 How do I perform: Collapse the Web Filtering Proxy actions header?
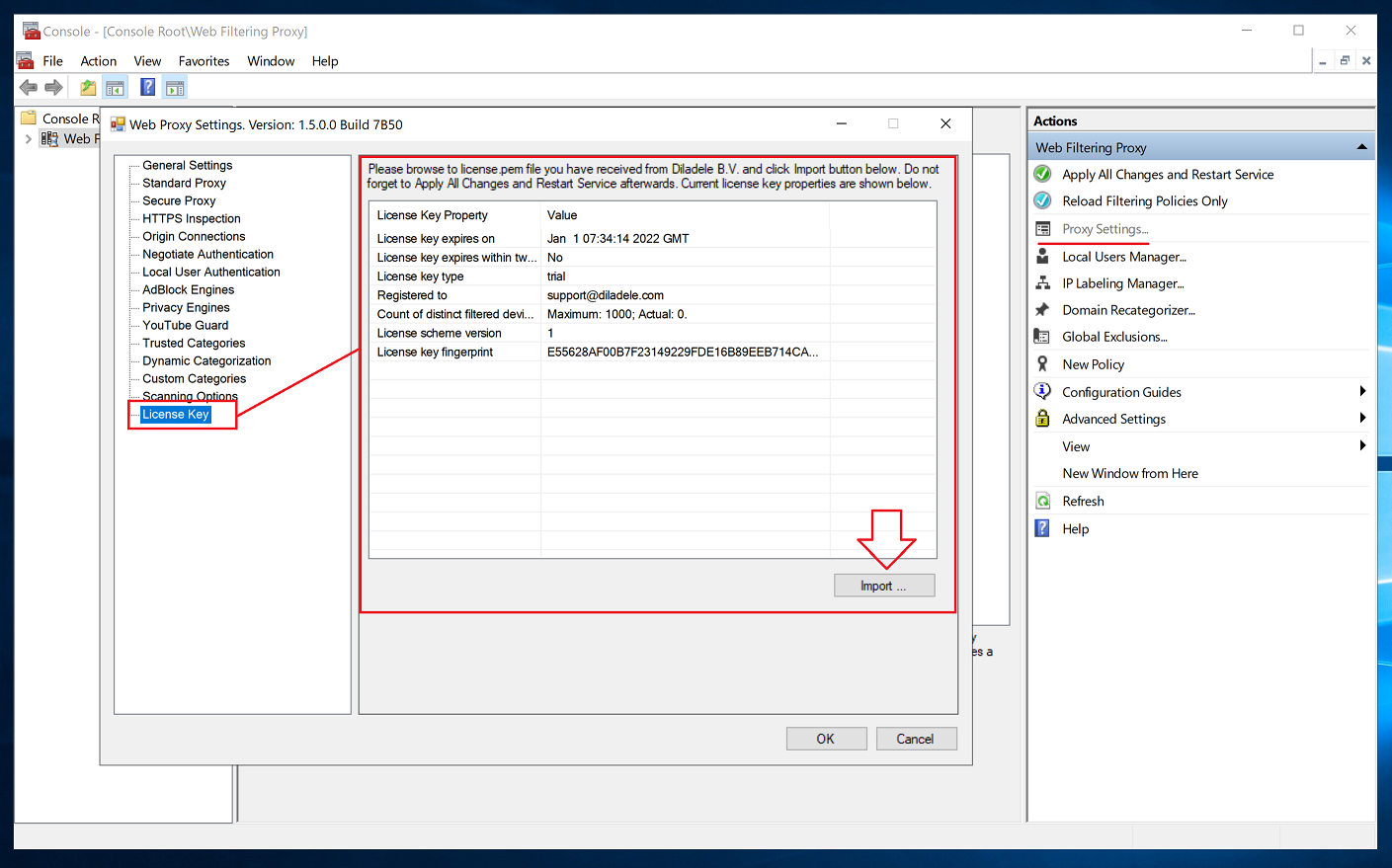tap(1362, 147)
